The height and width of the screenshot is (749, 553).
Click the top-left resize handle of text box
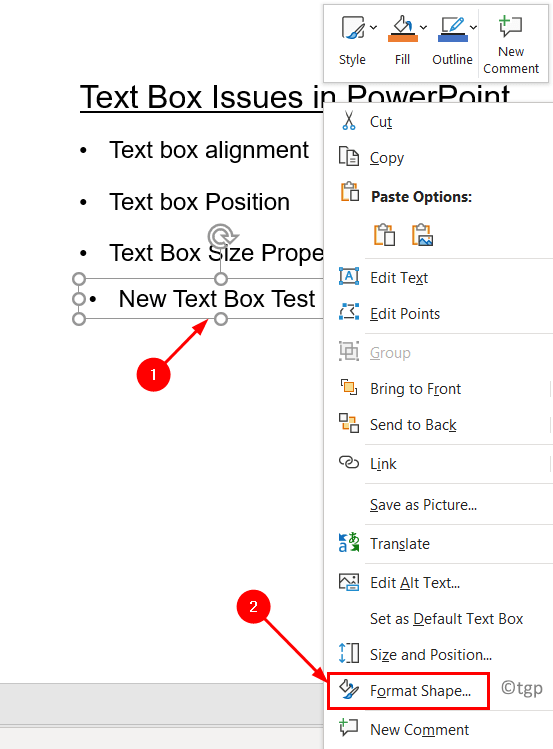click(79, 278)
